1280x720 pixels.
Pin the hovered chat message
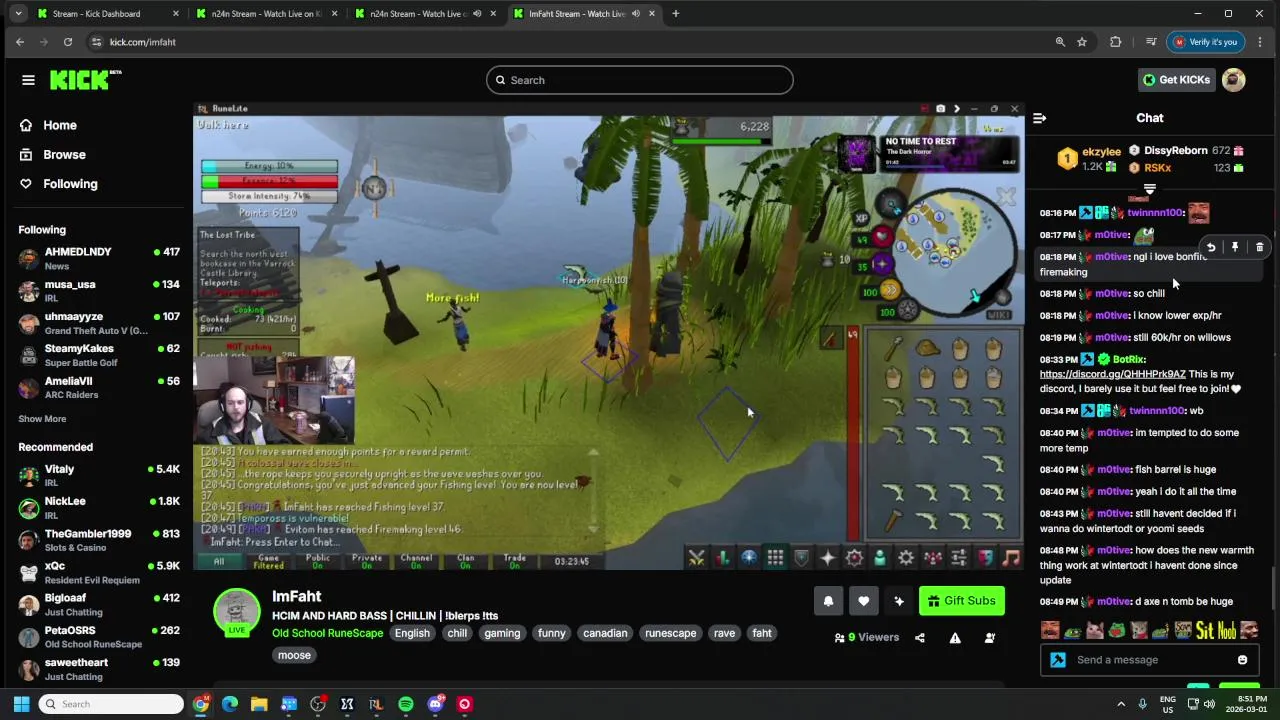pos(1235,247)
